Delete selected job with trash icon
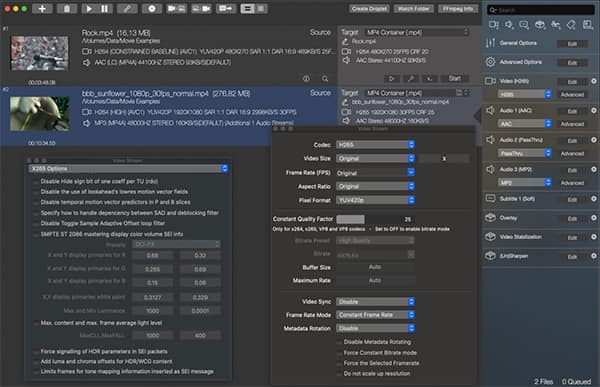The height and width of the screenshot is (387, 600). click(67, 8)
